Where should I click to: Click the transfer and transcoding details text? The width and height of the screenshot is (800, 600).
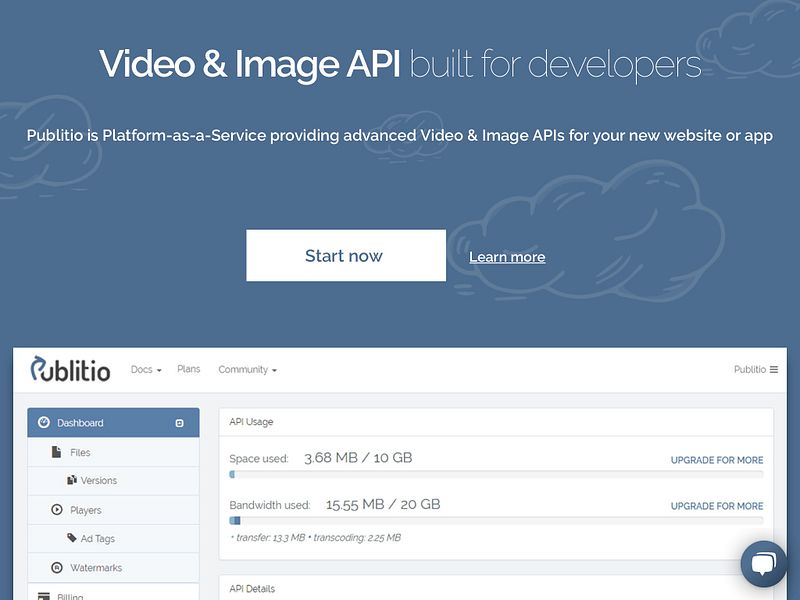[316, 537]
